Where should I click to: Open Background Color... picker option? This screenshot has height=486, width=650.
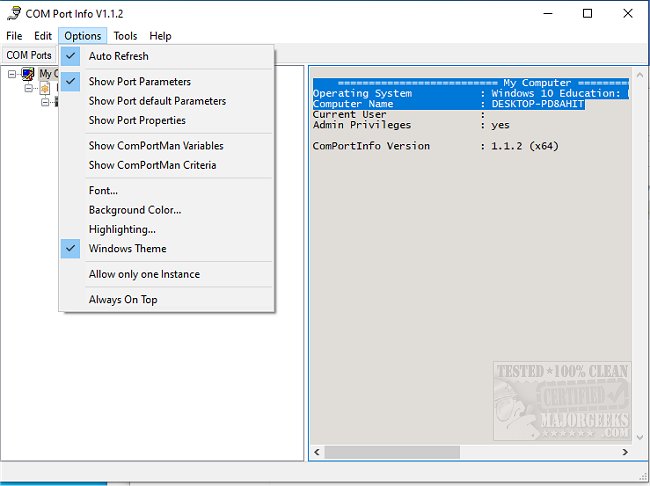pyautogui.click(x=134, y=210)
